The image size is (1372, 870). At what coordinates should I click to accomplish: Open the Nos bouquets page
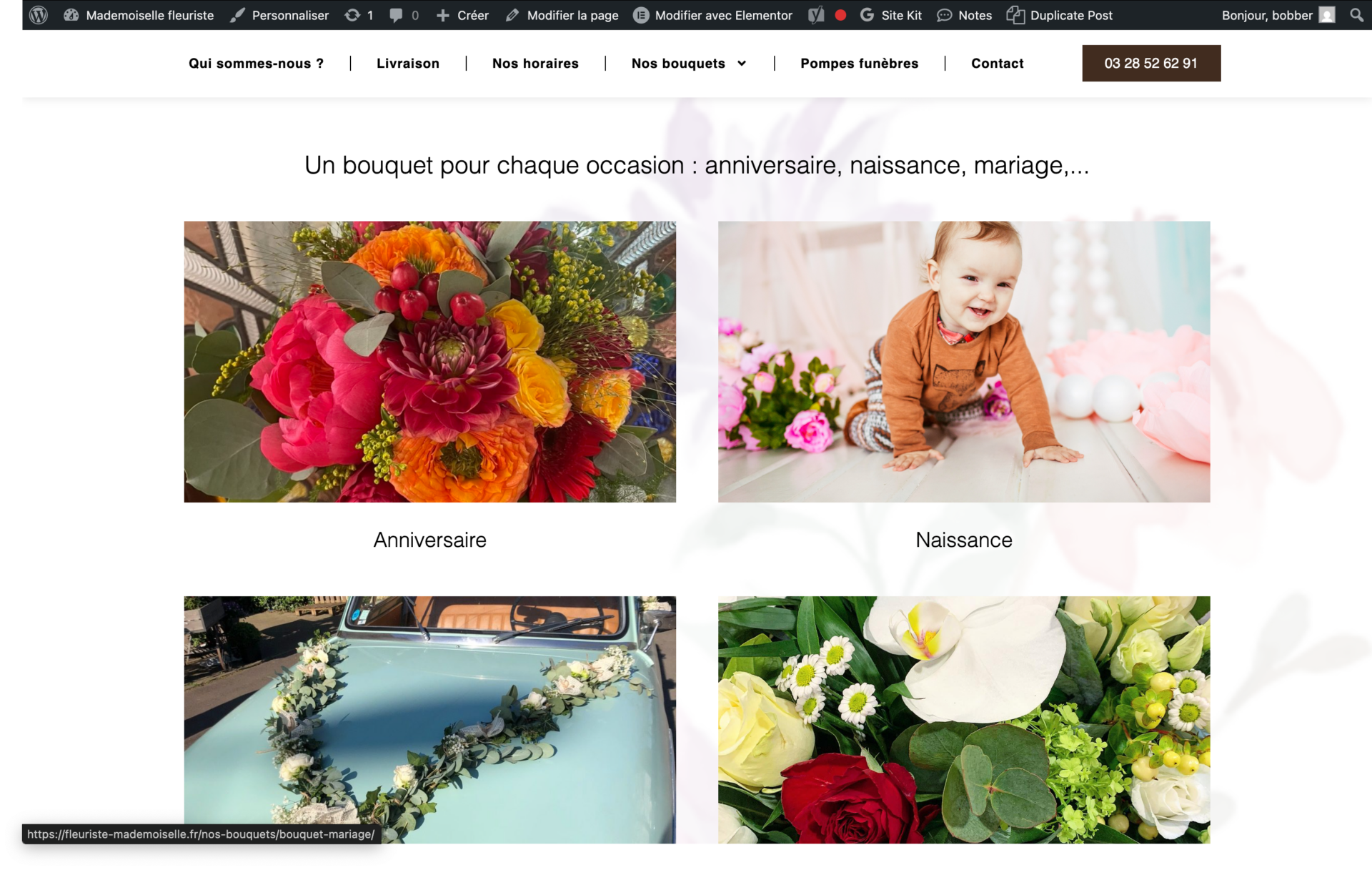point(678,64)
